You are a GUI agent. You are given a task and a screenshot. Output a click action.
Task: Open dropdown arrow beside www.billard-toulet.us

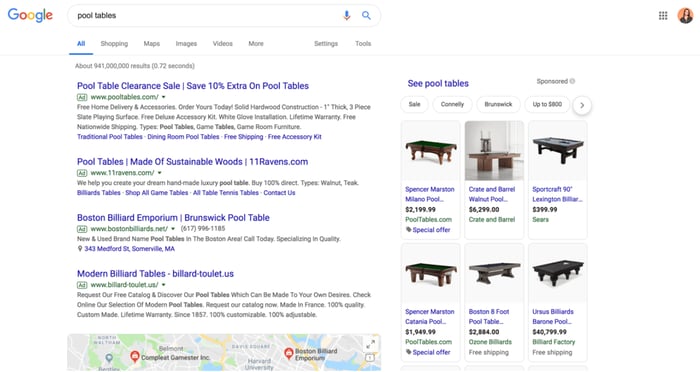coord(163,284)
